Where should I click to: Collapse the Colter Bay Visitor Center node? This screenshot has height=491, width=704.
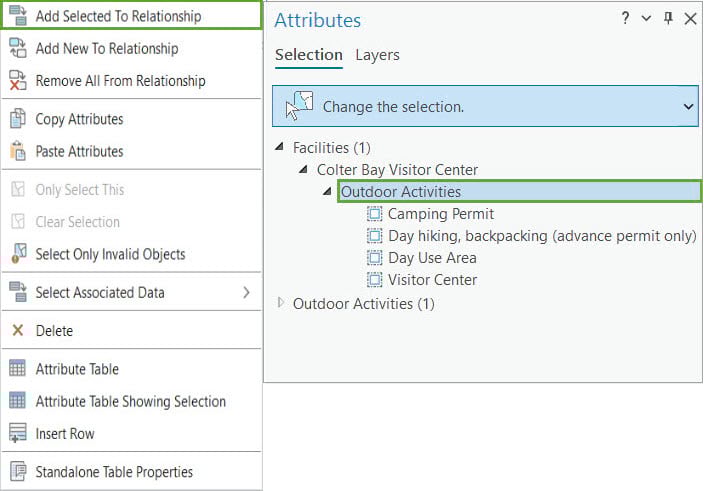point(304,169)
